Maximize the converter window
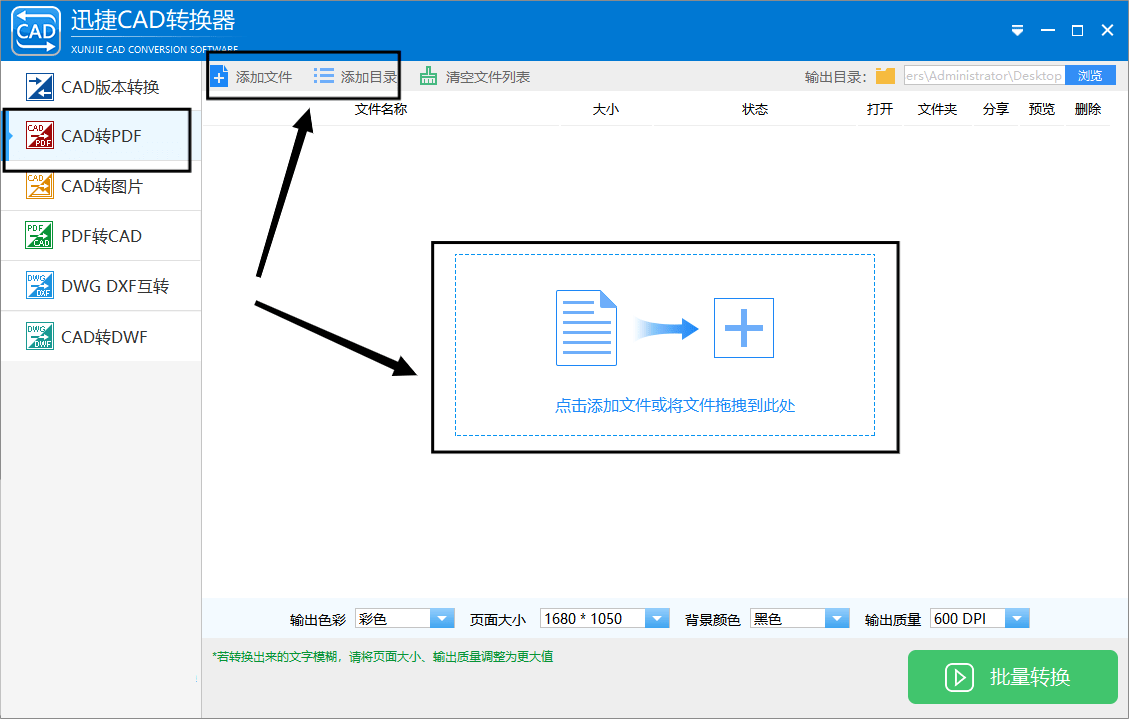 pos(1077,30)
